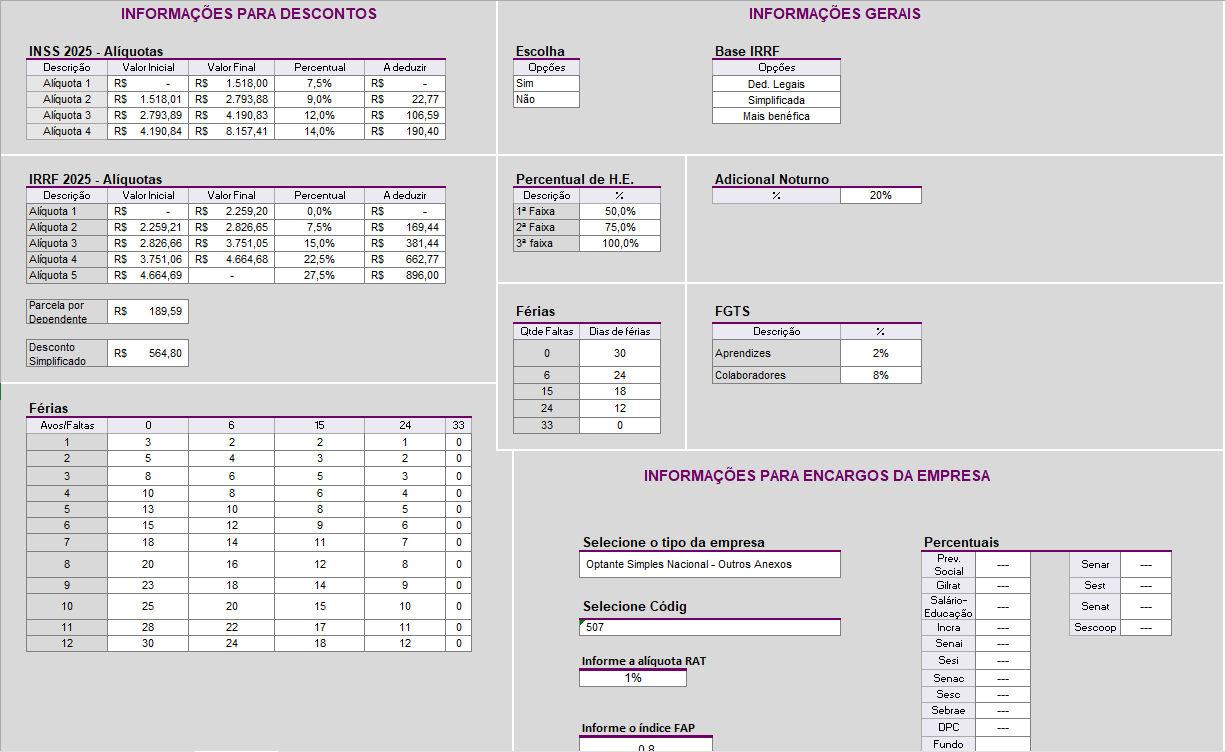The image size is (1225, 752).
Task: Select the IRRF final value 2.259,20
Action: (x=232, y=211)
